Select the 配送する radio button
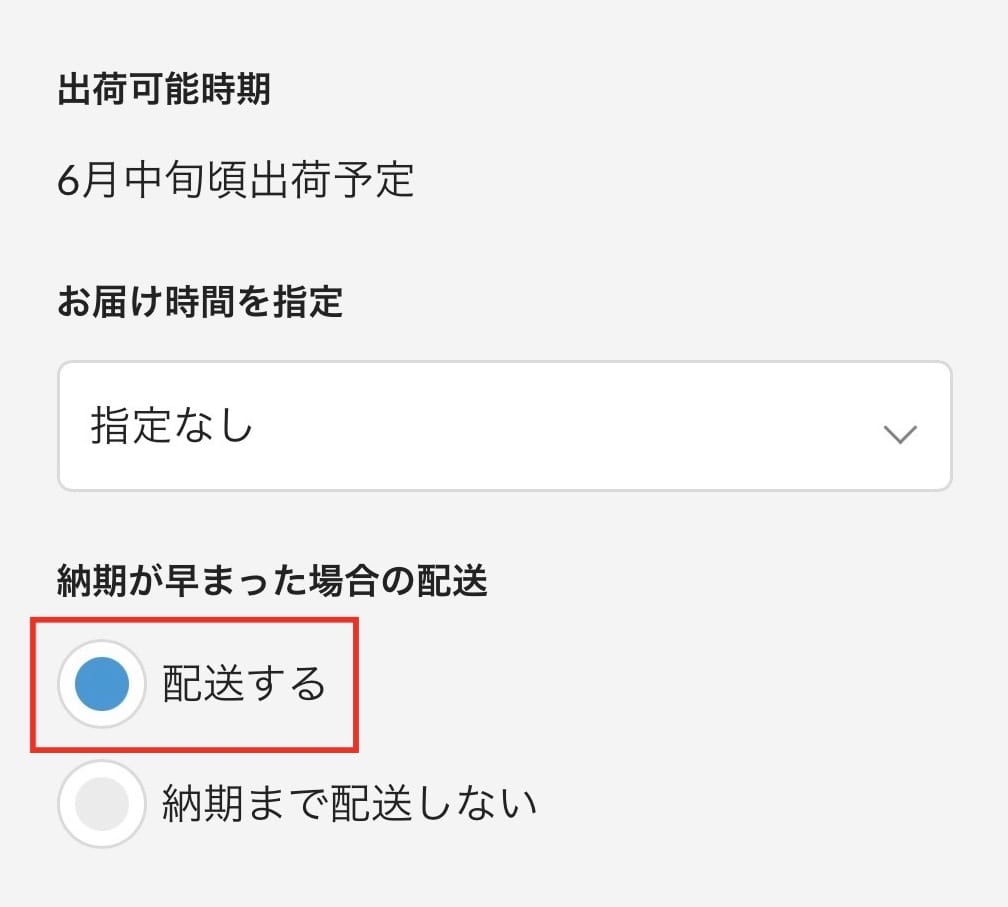This screenshot has width=1008, height=907. [x=102, y=684]
